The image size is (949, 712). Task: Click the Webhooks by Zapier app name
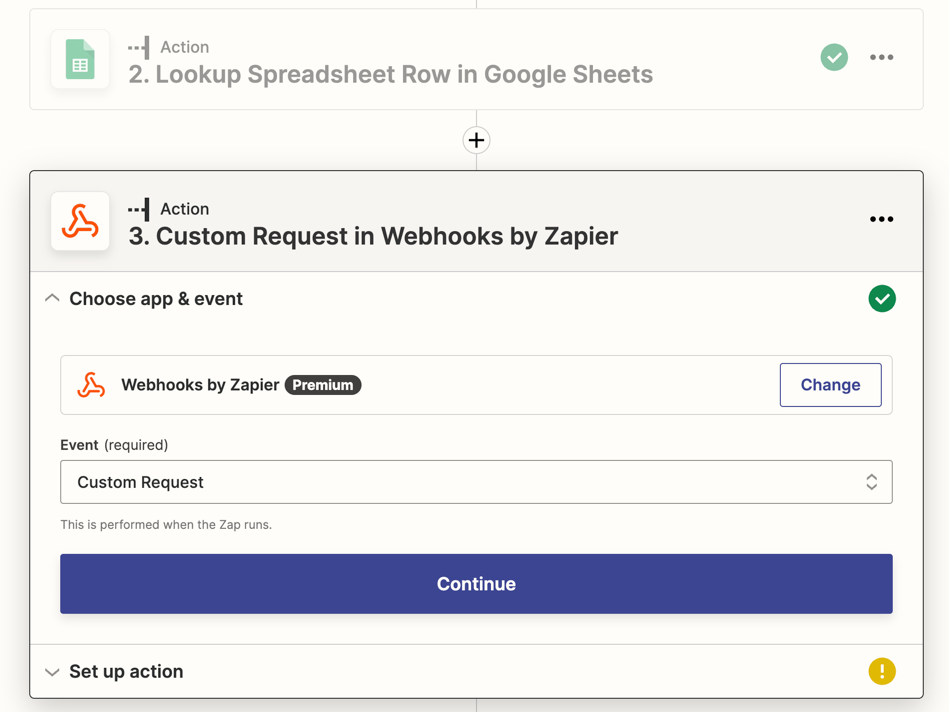click(x=200, y=385)
